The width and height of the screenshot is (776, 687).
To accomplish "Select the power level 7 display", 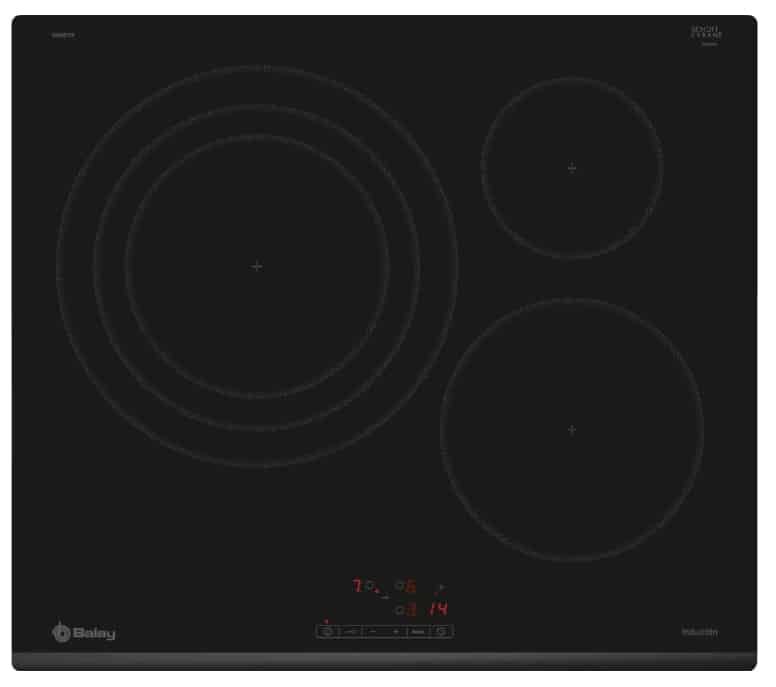I will click(357, 586).
